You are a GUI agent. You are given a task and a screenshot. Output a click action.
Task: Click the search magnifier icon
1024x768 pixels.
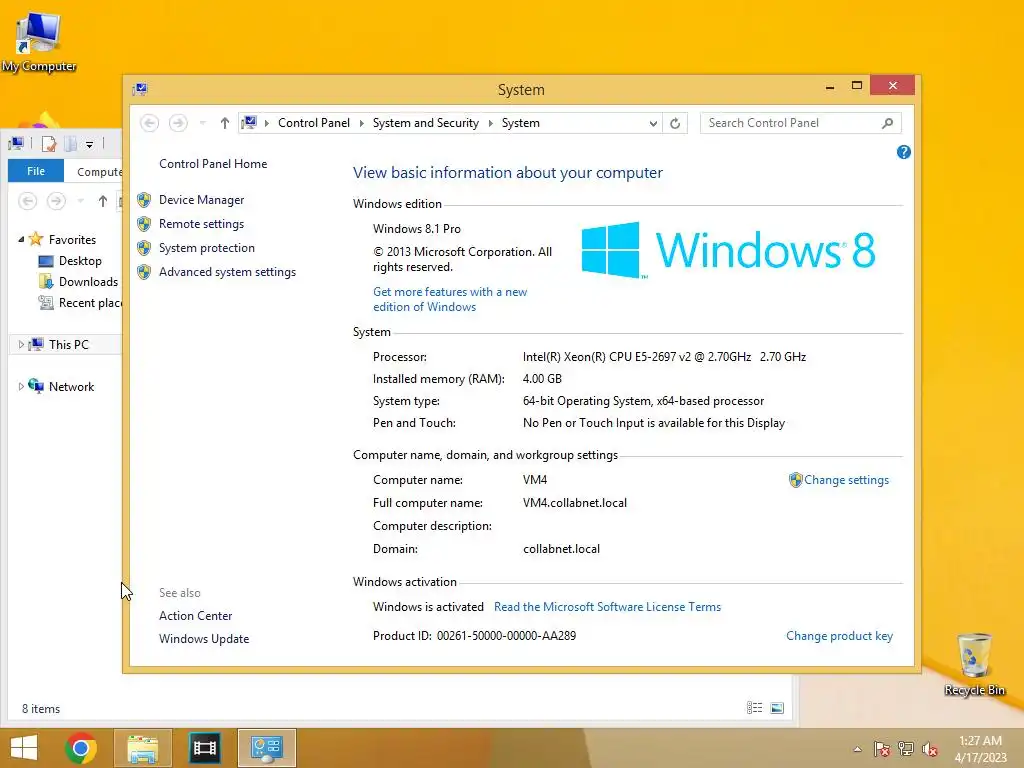(888, 123)
